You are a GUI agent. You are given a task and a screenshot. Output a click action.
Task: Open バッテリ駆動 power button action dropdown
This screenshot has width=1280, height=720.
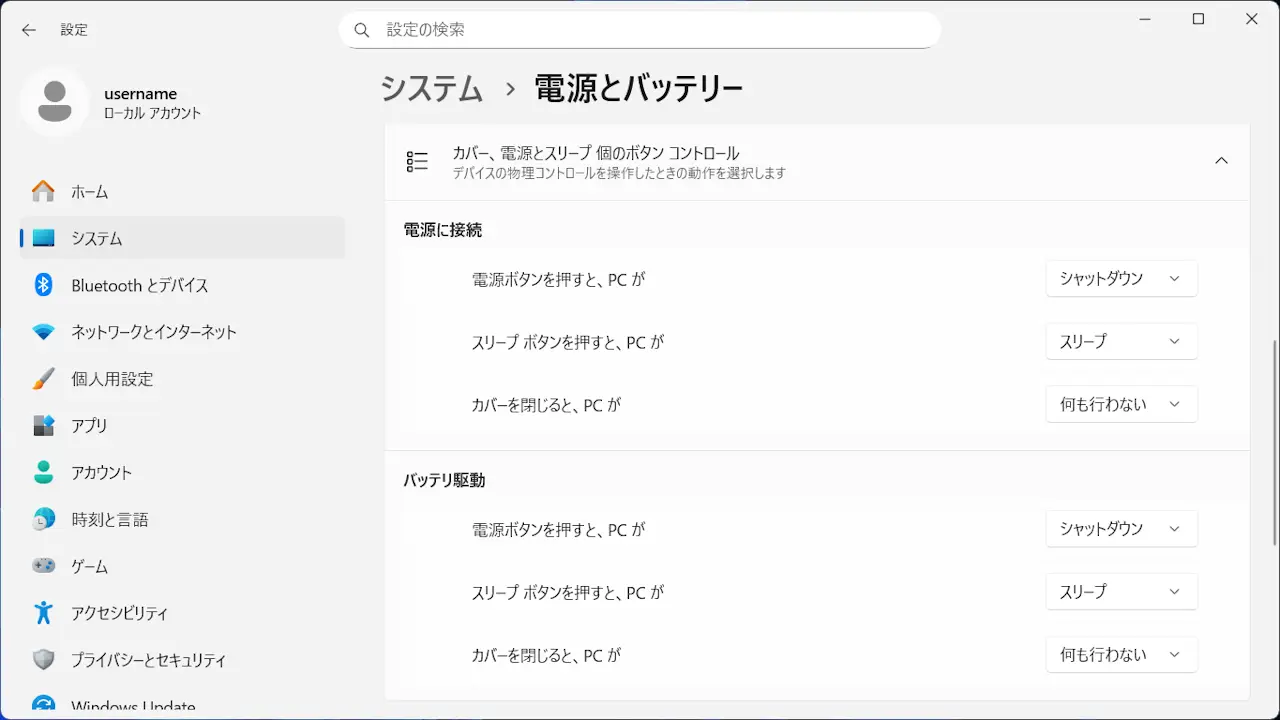1121,528
